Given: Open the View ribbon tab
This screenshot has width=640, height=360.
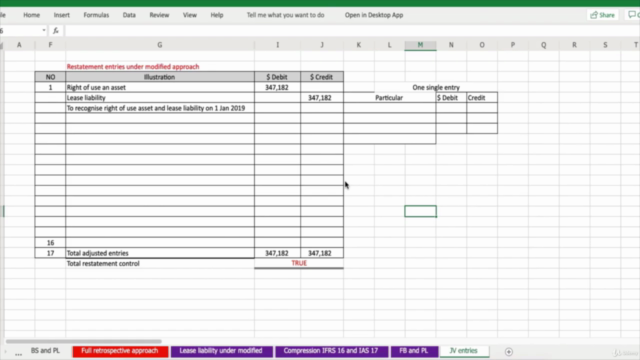Looking at the screenshot, I should click(189, 15).
